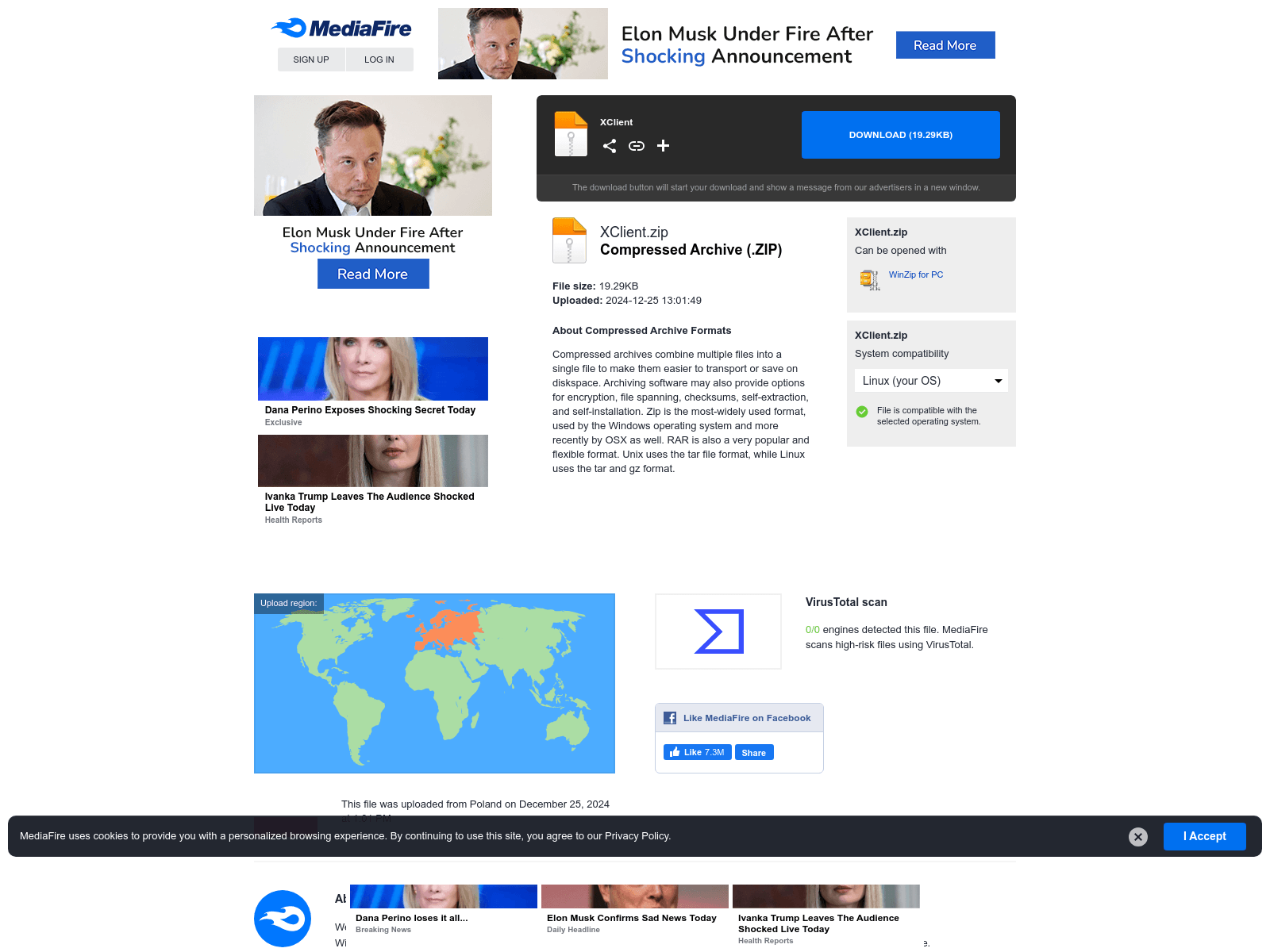This screenshot has height=952, width=1270.
Task: Click the XClient file name in download bar
Action: 617,122
